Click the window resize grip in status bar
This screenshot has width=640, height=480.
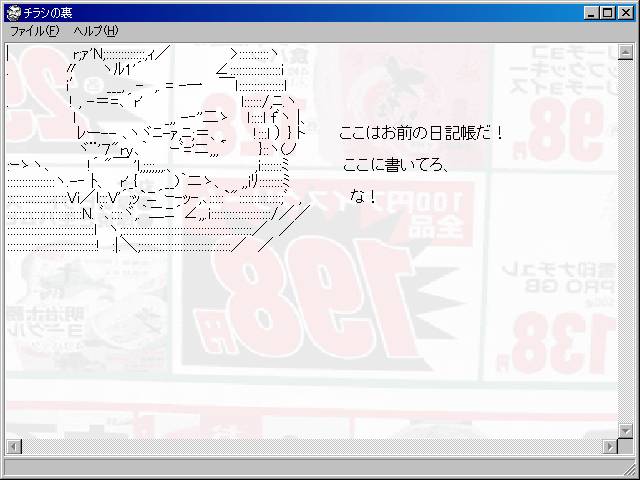[628, 468]
